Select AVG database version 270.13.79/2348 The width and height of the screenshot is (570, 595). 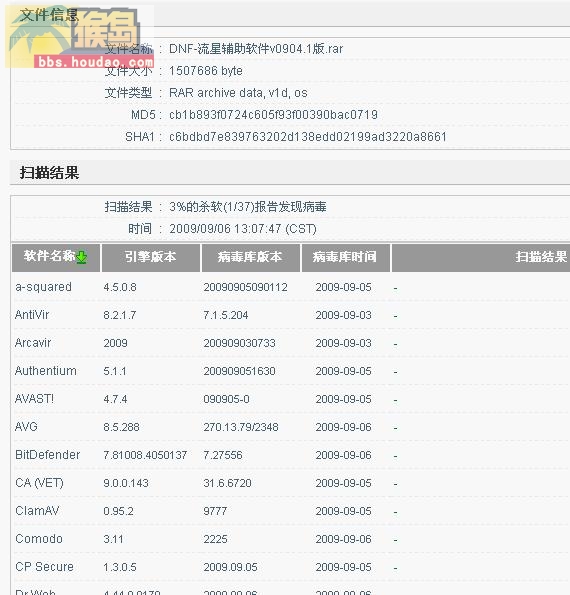[241, 427]
